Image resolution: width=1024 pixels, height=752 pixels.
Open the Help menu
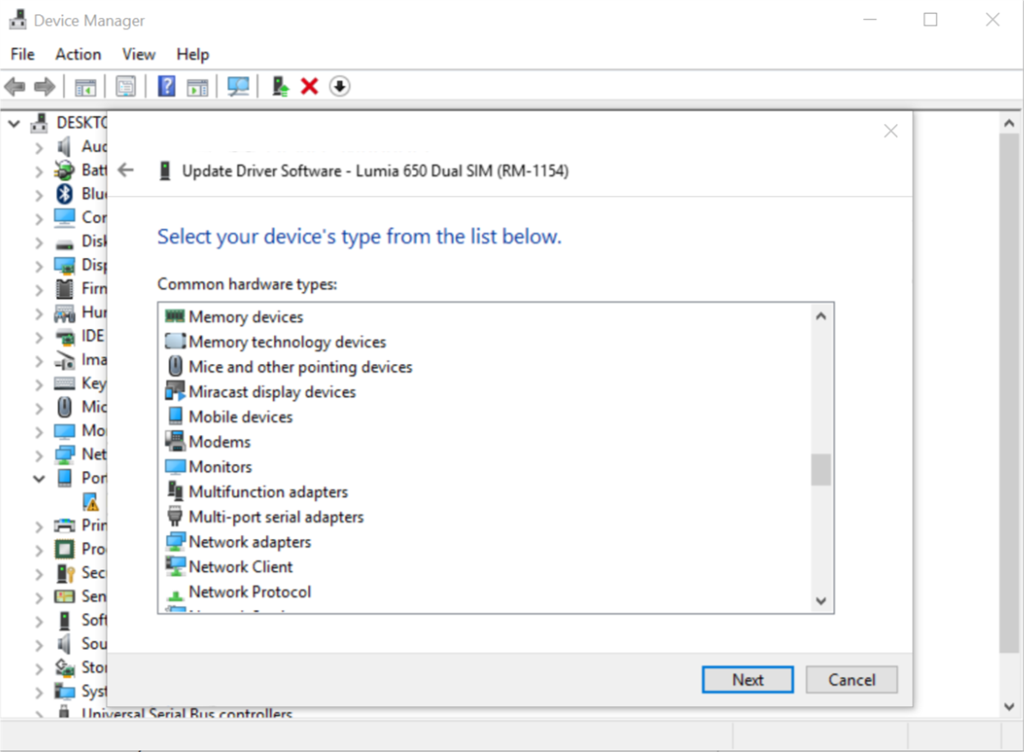coord(193,54)
